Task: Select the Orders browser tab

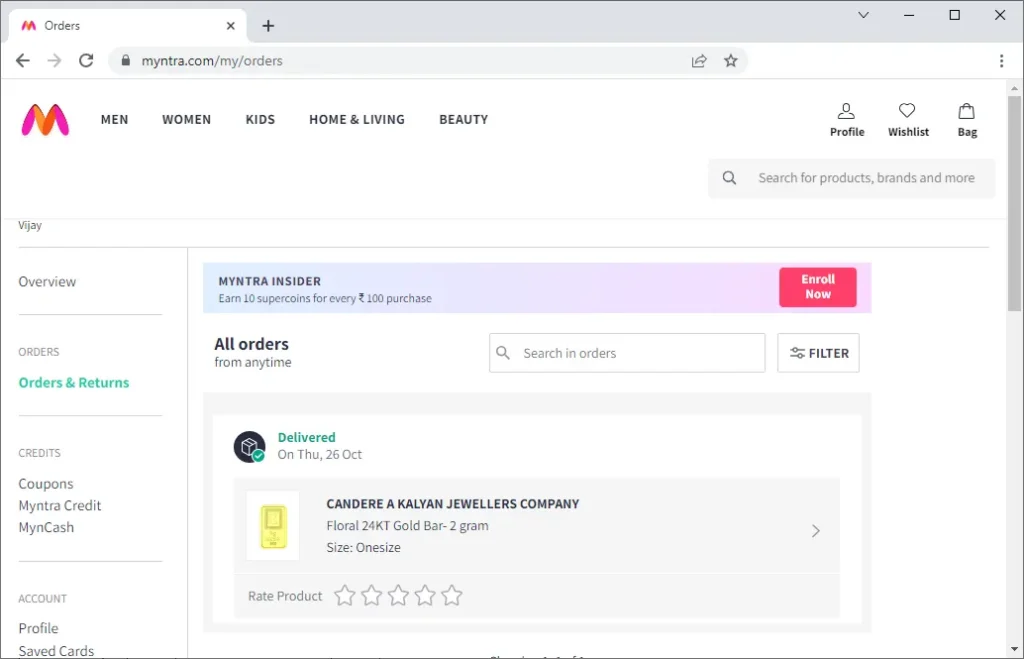Action: [x=128, y=25]
